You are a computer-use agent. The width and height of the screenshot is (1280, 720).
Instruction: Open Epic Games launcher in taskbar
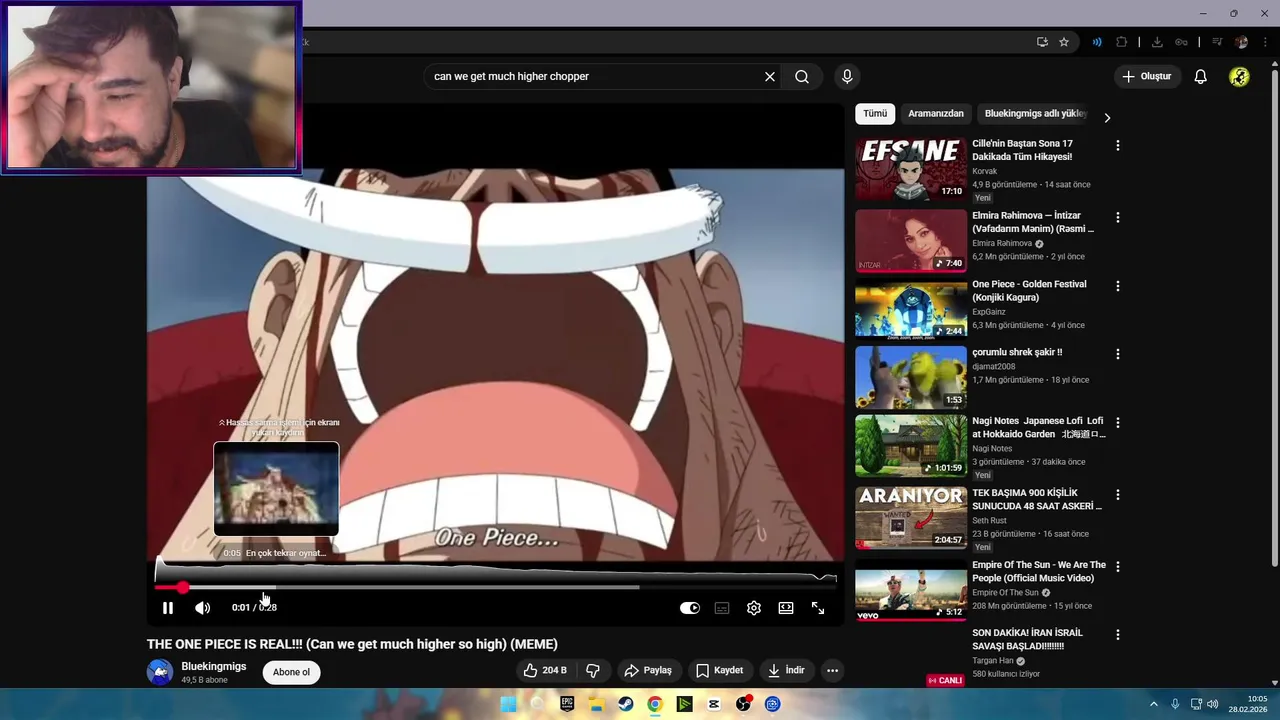click(x=567, y=704)
